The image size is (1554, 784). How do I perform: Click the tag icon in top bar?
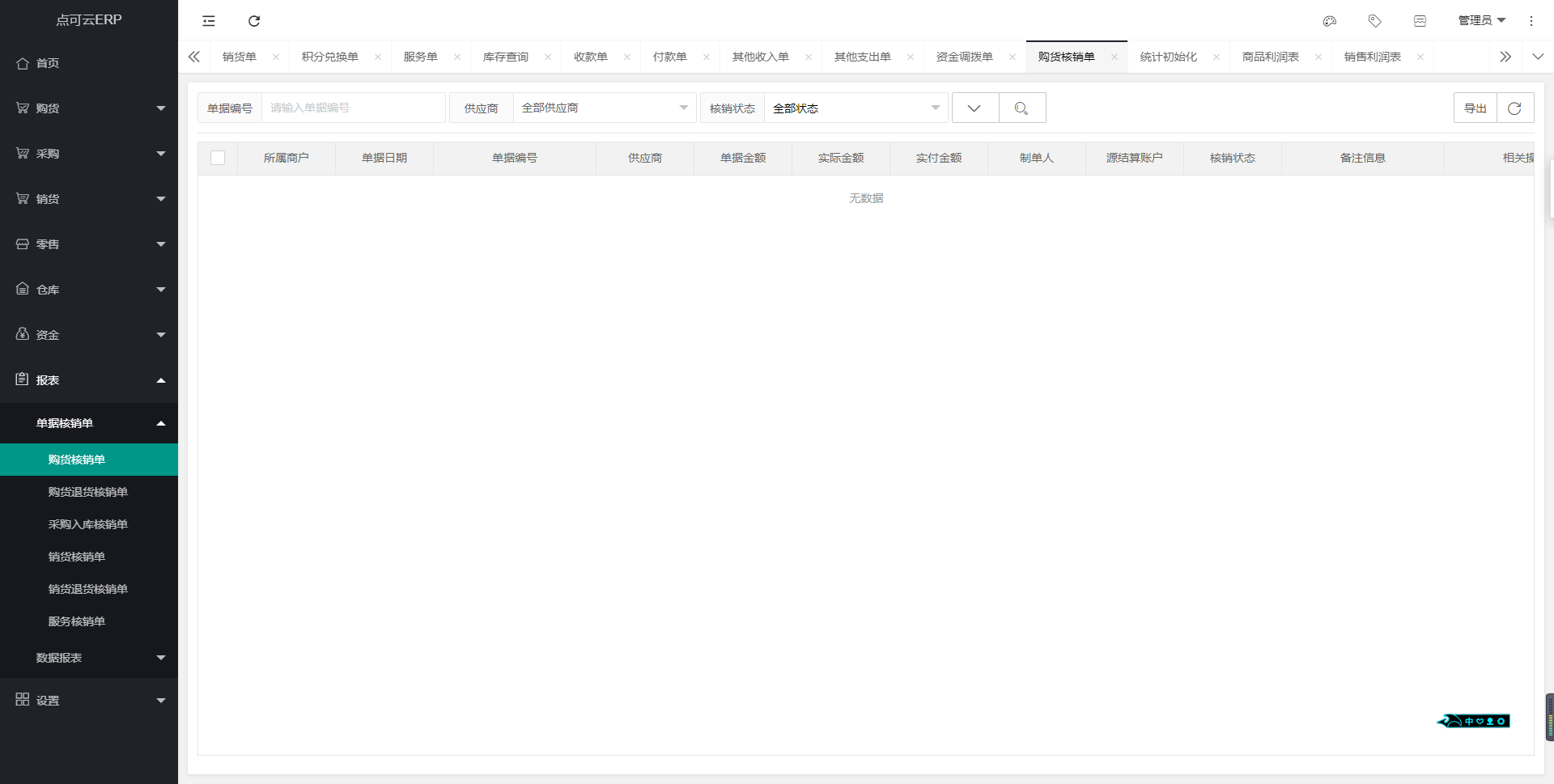pos(1374,21)
